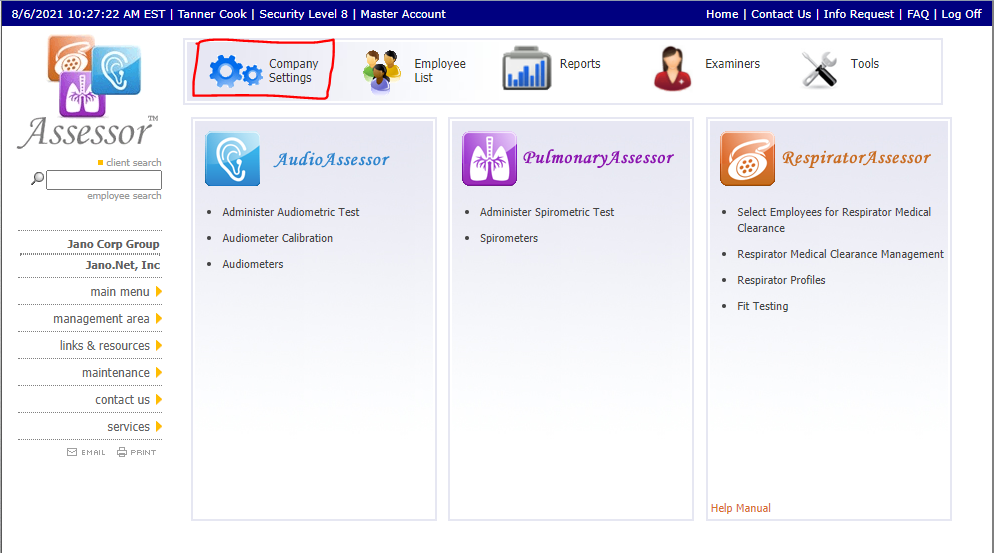Open the Reports label
This screenshot has height=553, width=994.
pyautogui.click(x=580, y=63)
